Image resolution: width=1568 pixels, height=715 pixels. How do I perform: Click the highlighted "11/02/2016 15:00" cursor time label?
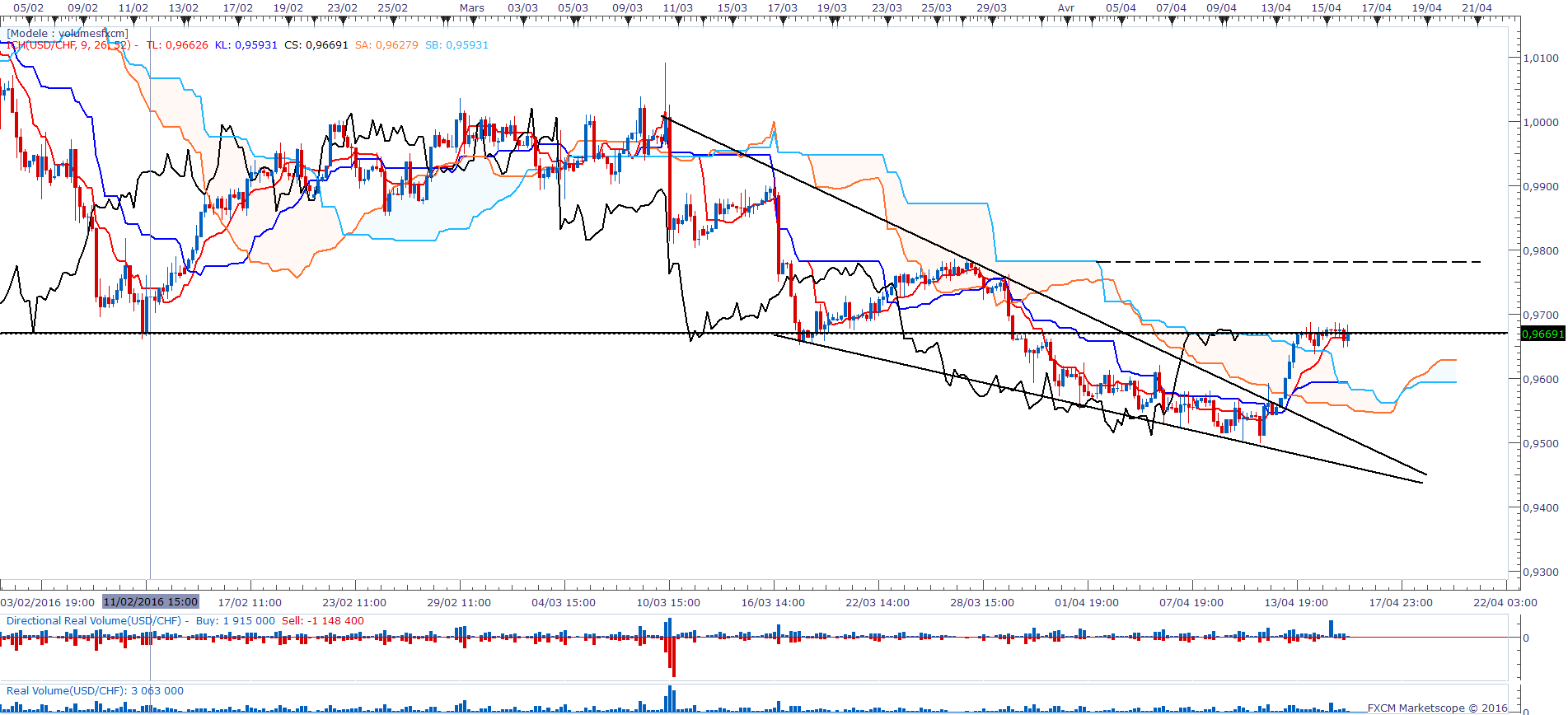tap(151, 602)
